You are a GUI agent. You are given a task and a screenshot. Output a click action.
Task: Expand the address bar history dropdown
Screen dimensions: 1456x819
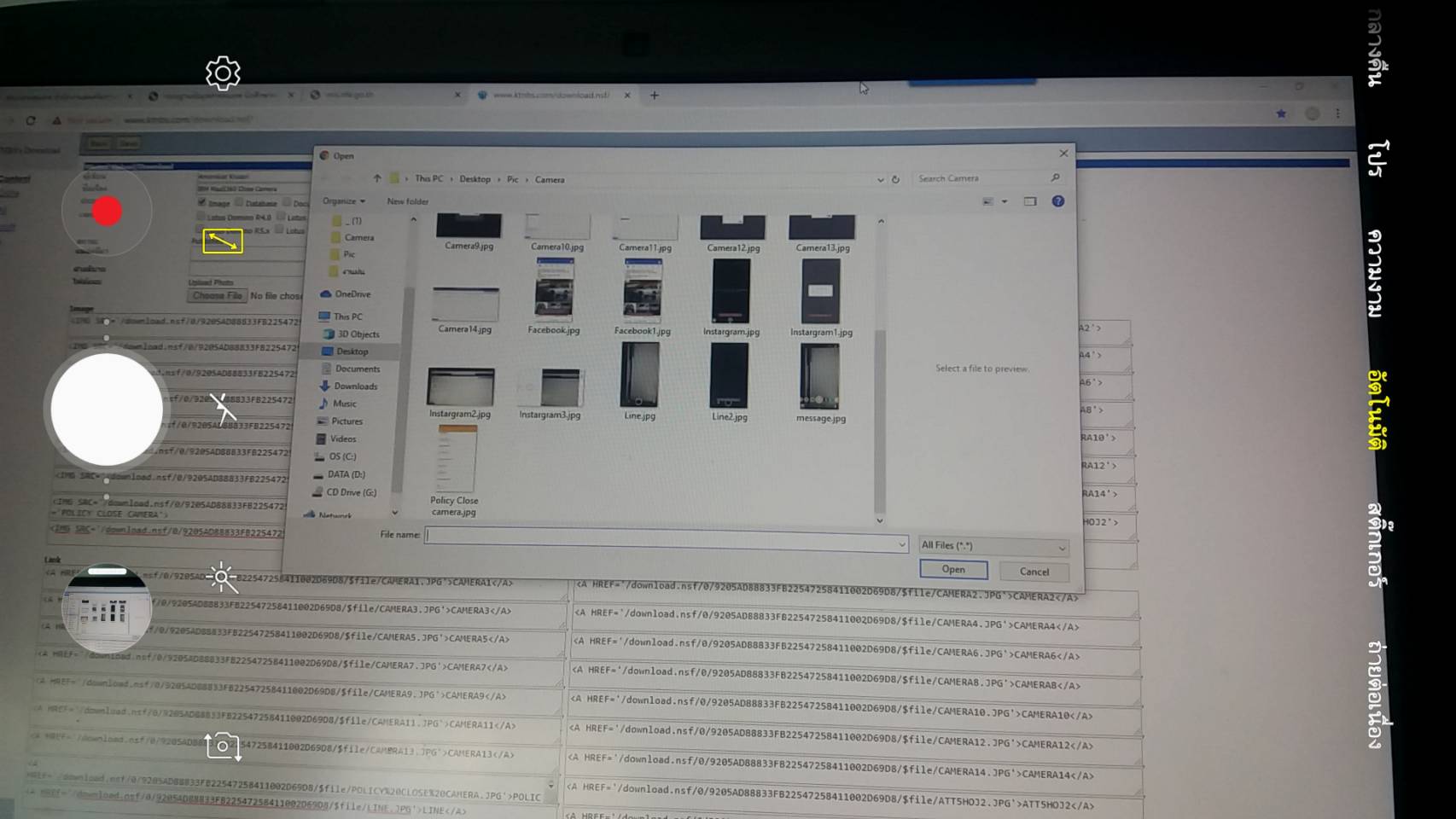click(880, 180)
